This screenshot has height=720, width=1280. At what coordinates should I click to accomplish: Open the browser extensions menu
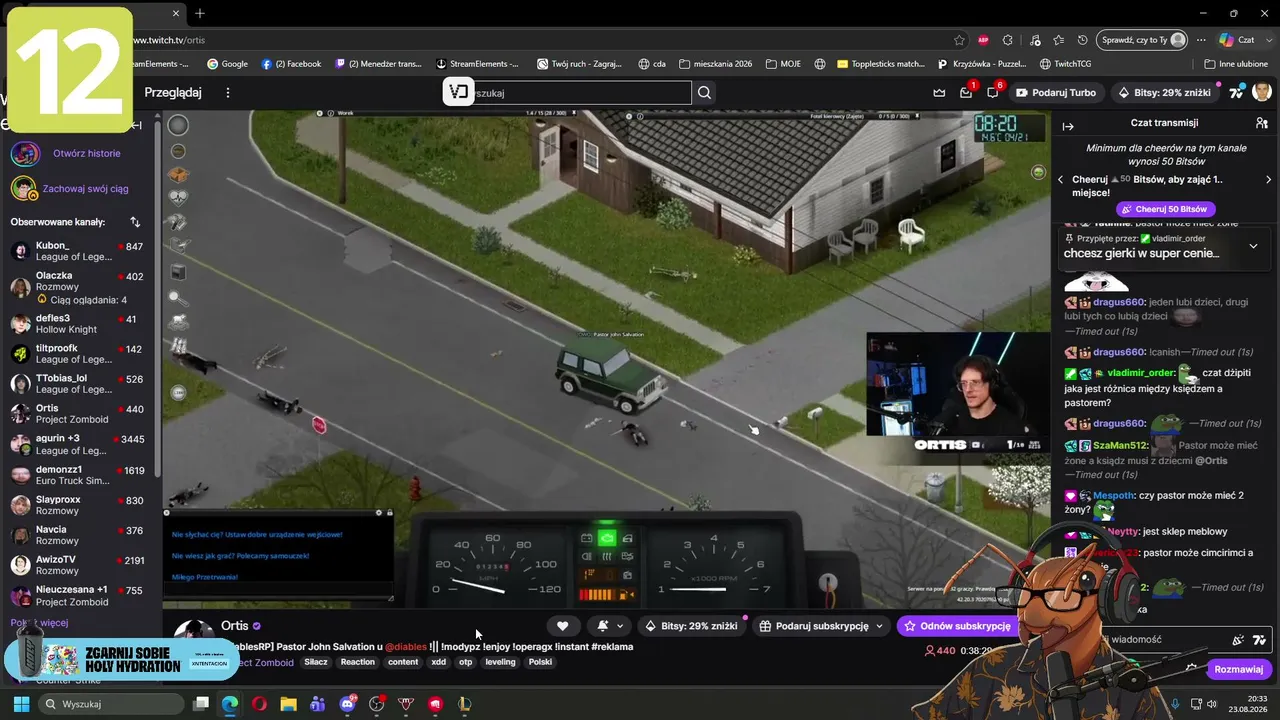1008,40
